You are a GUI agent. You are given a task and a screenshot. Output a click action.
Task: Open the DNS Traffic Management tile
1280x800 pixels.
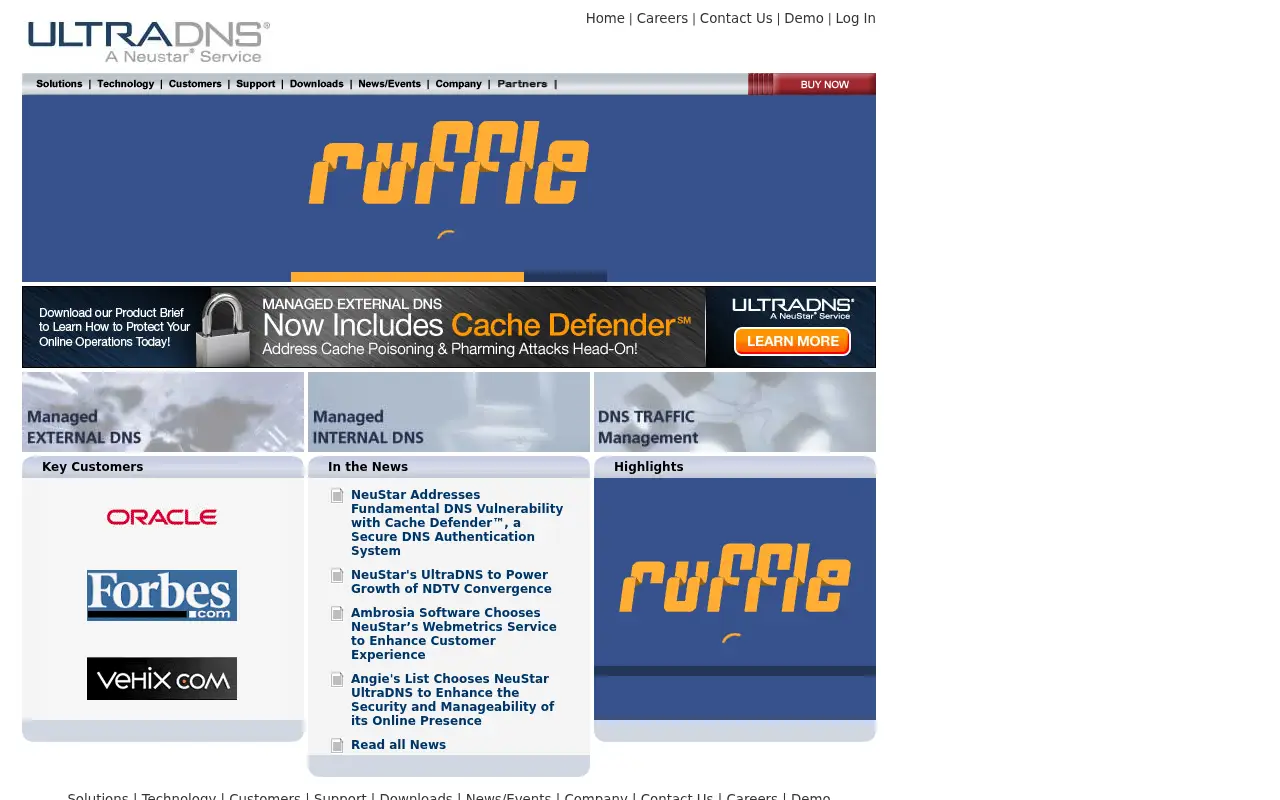pos(735,412)
